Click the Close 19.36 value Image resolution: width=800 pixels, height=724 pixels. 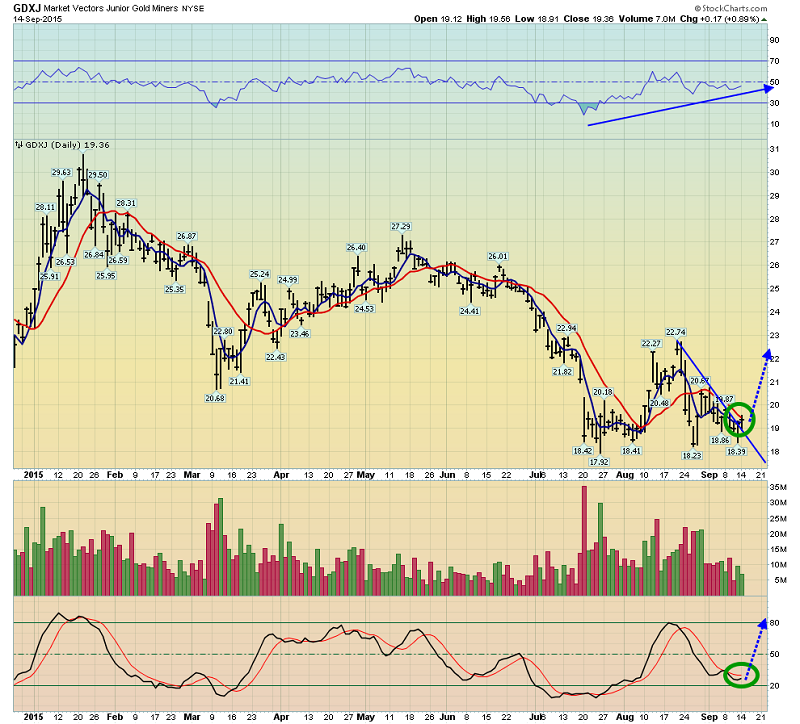(588, 19)
